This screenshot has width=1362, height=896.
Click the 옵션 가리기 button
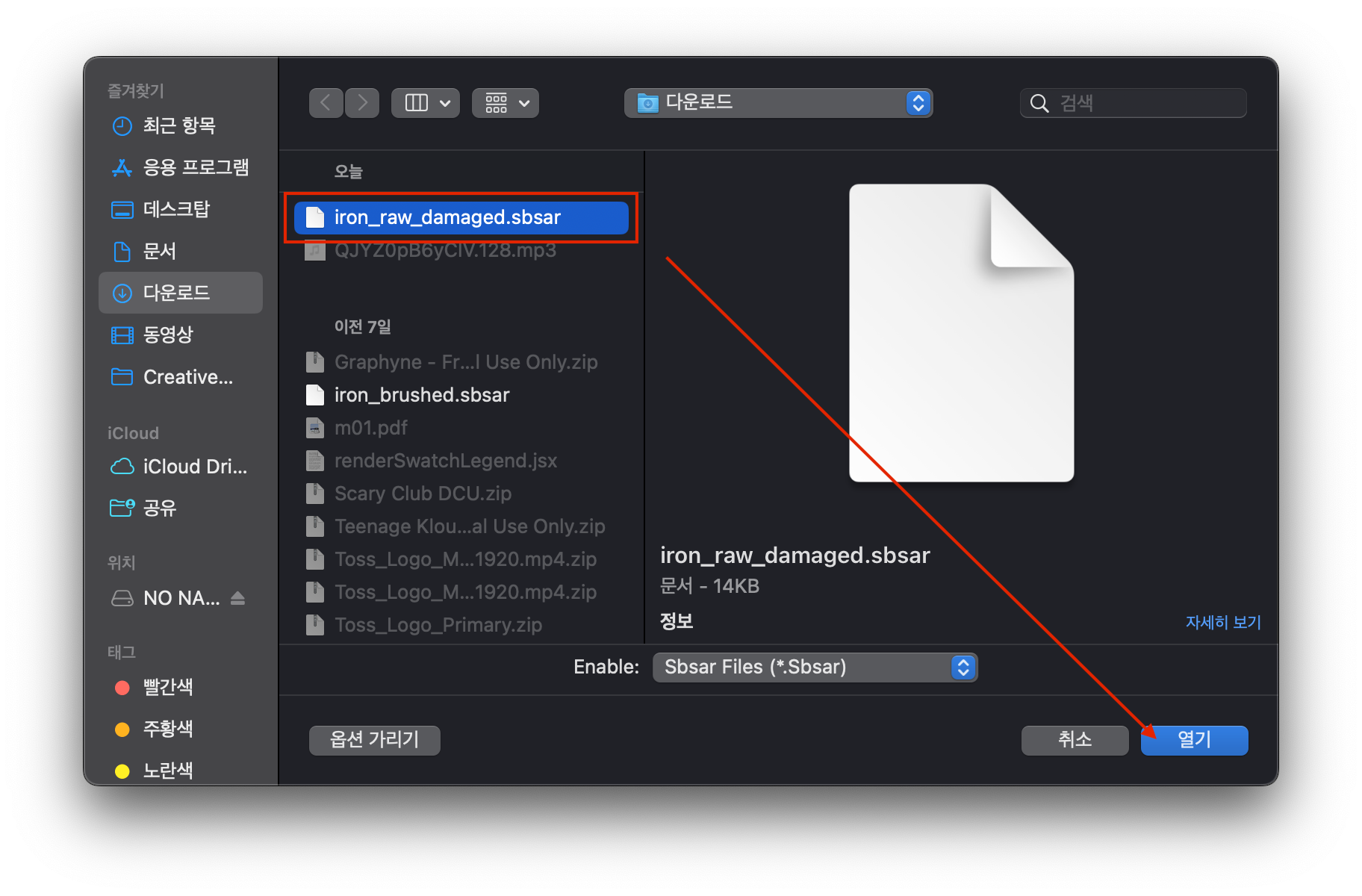pos(374,740)
